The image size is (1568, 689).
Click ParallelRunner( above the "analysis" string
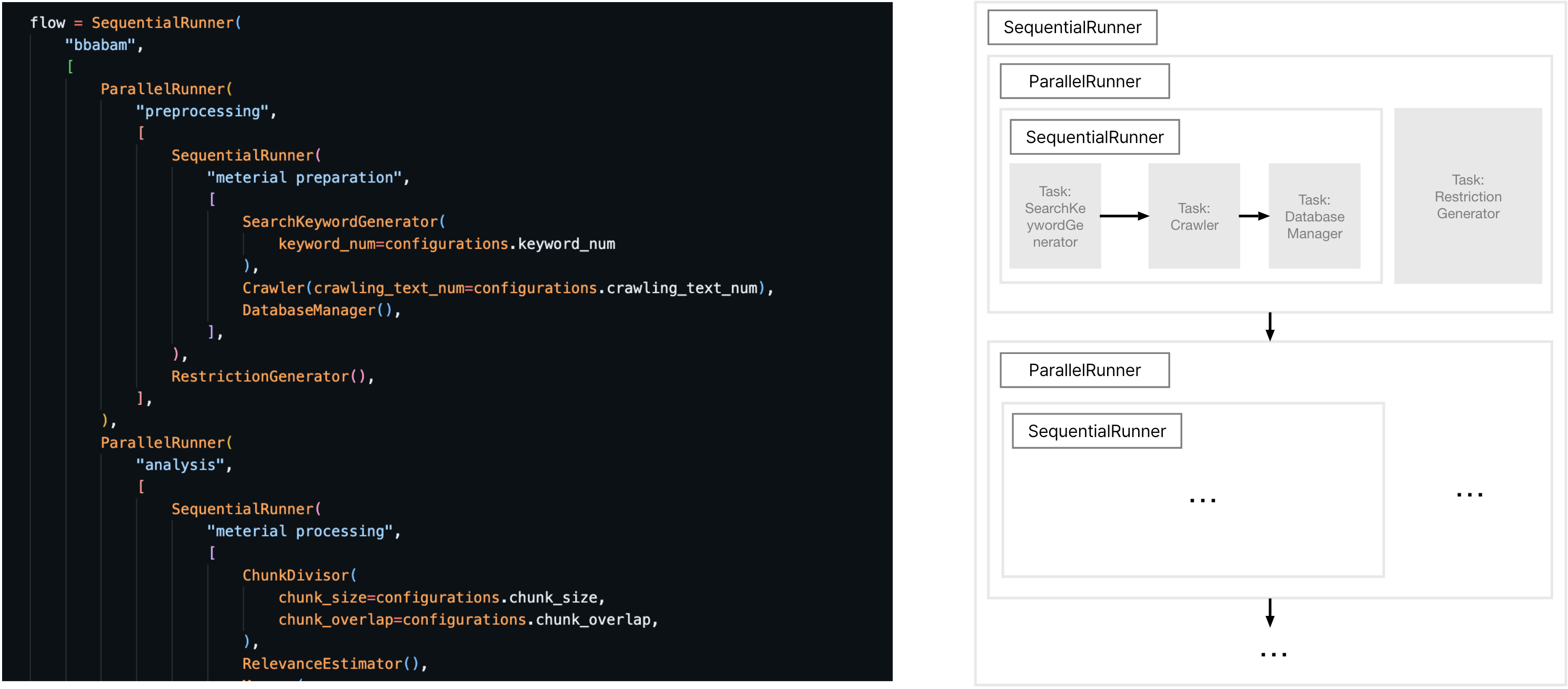166,443
